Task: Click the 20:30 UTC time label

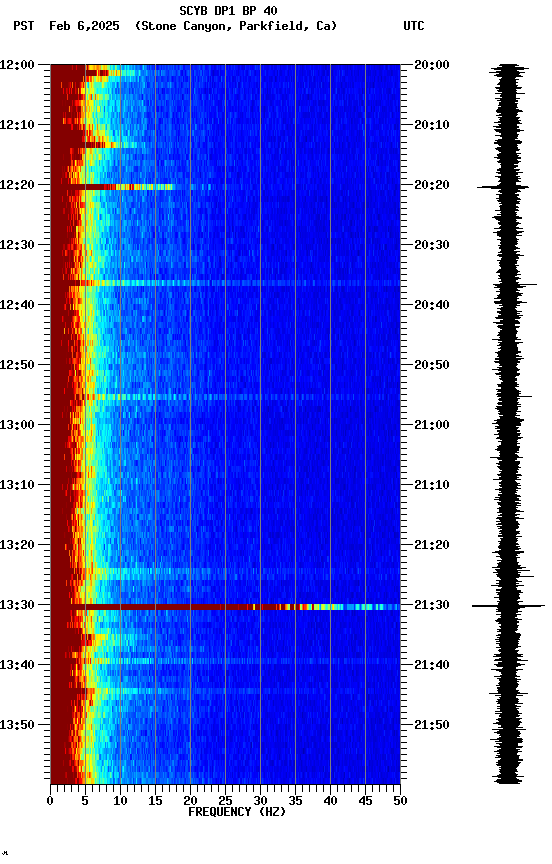Action: (432, 245)
